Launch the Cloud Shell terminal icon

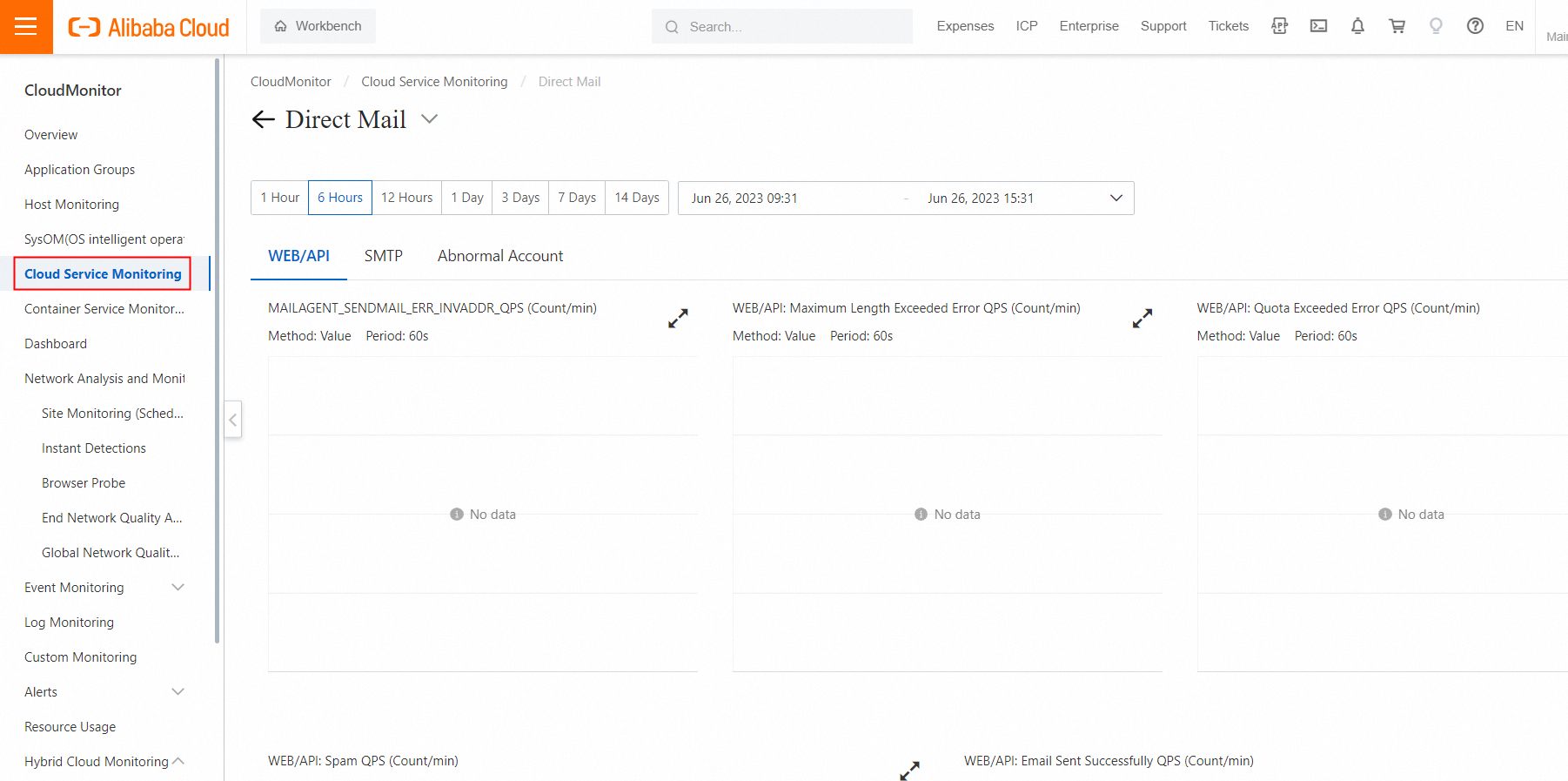(1318, 26)
